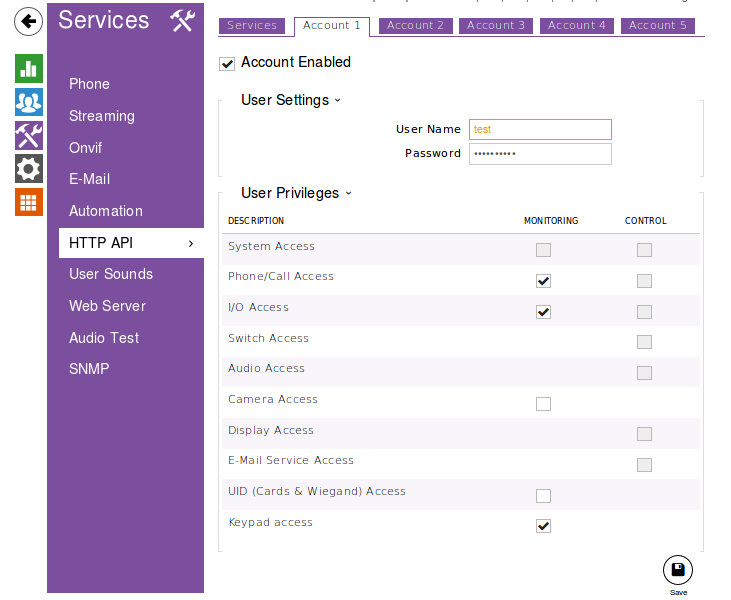Expand the HTTP API menu arrow
Screen dimensions: 731x600
point(190,243)
